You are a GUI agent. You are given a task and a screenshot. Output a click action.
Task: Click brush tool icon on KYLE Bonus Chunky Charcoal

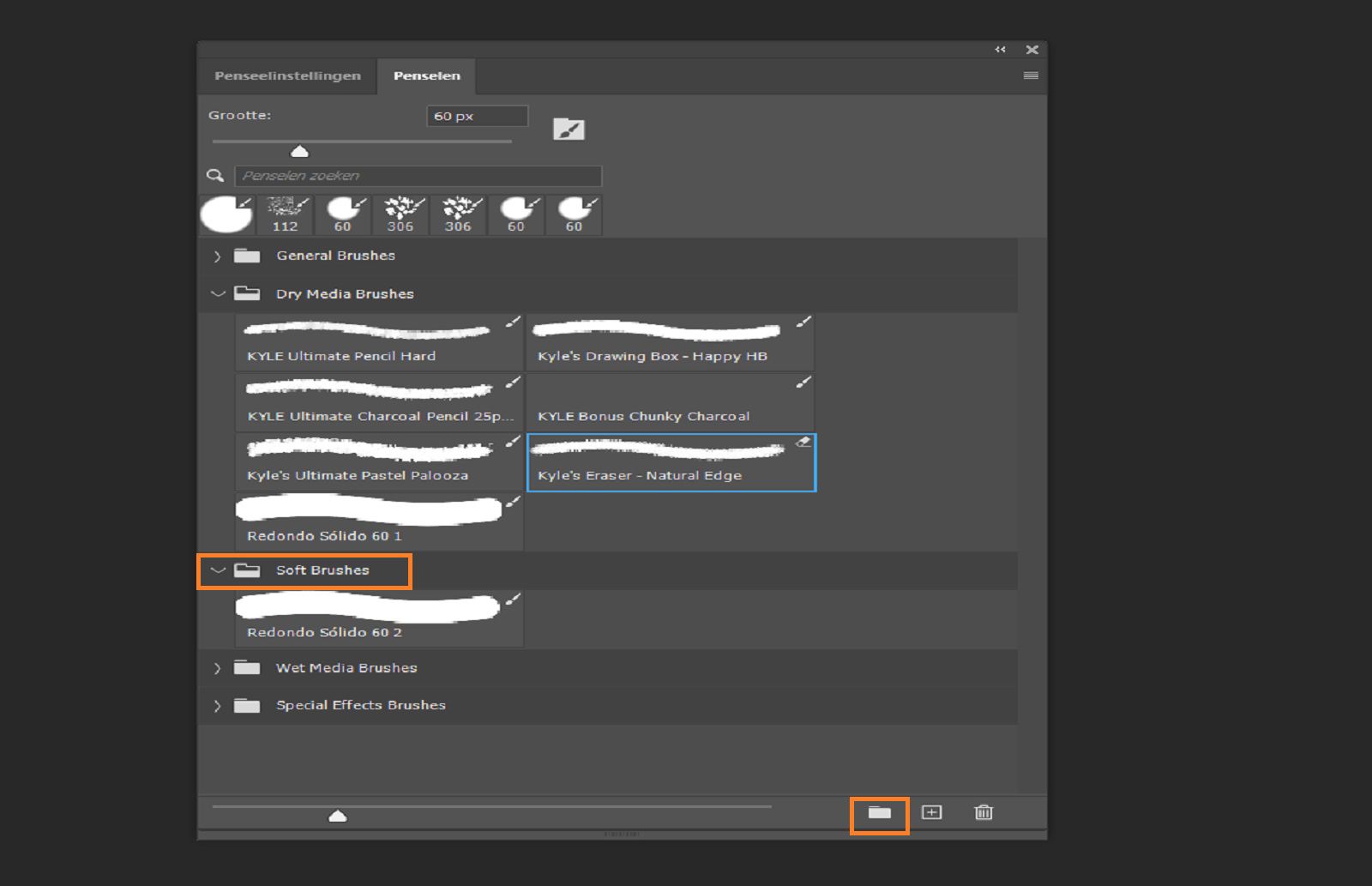tap(803, 382)
